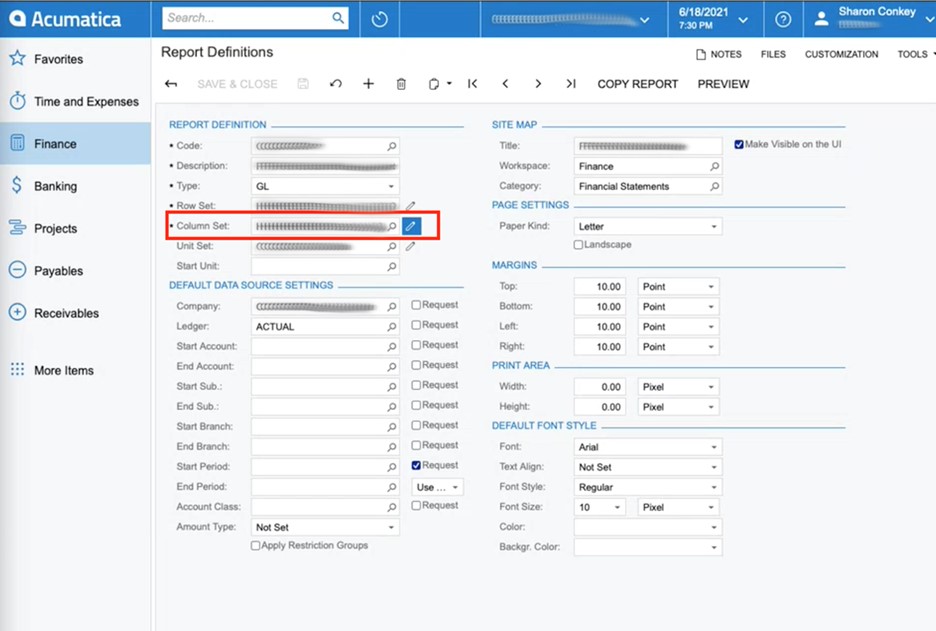Toggle Start Period Request checkbox
The height and width of the screenshot is (631, 936).
pos(417,466)
